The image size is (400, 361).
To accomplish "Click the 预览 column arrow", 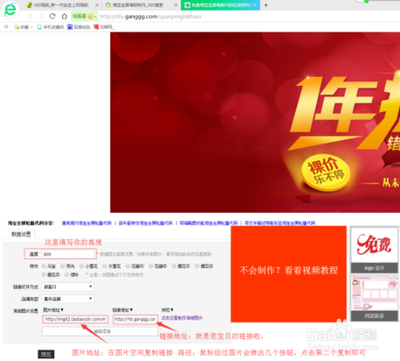I will coord(172,310).
